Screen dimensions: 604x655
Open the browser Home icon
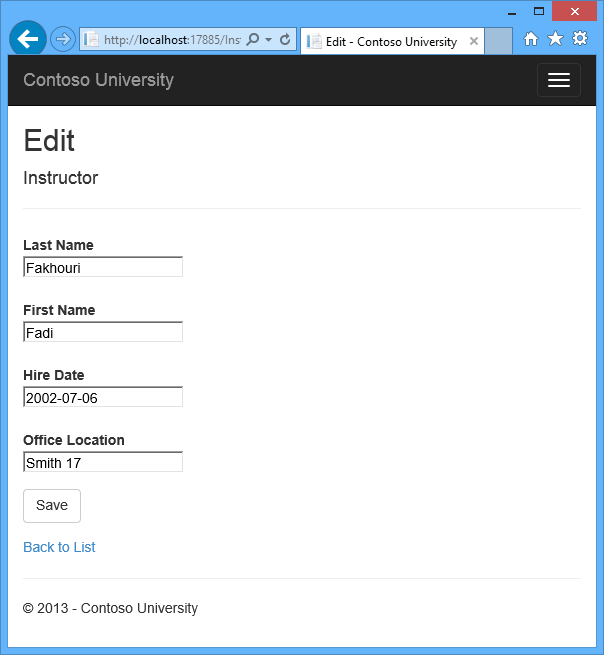click(530, 39)
